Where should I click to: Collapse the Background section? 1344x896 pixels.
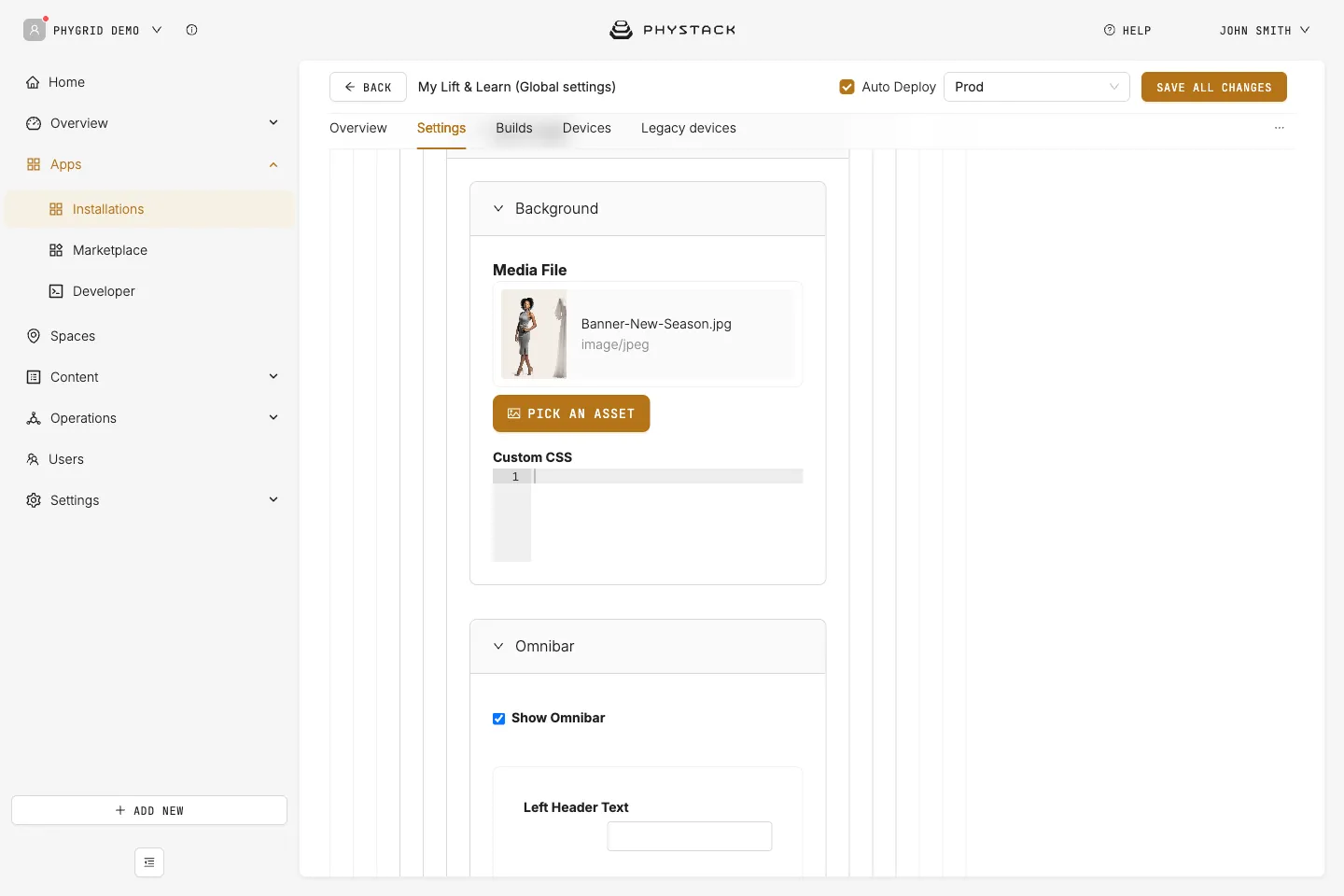pos(648,209)
